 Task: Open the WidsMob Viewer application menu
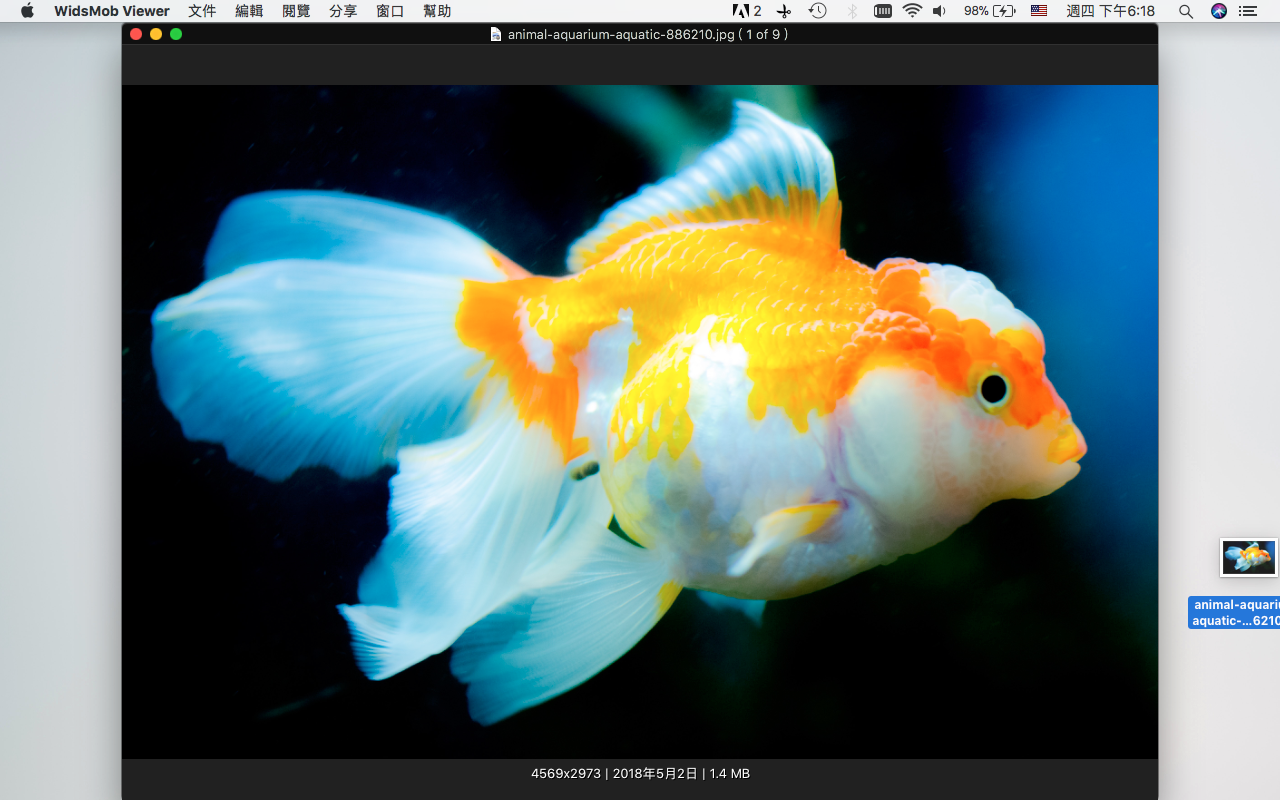tap(112, 11)
